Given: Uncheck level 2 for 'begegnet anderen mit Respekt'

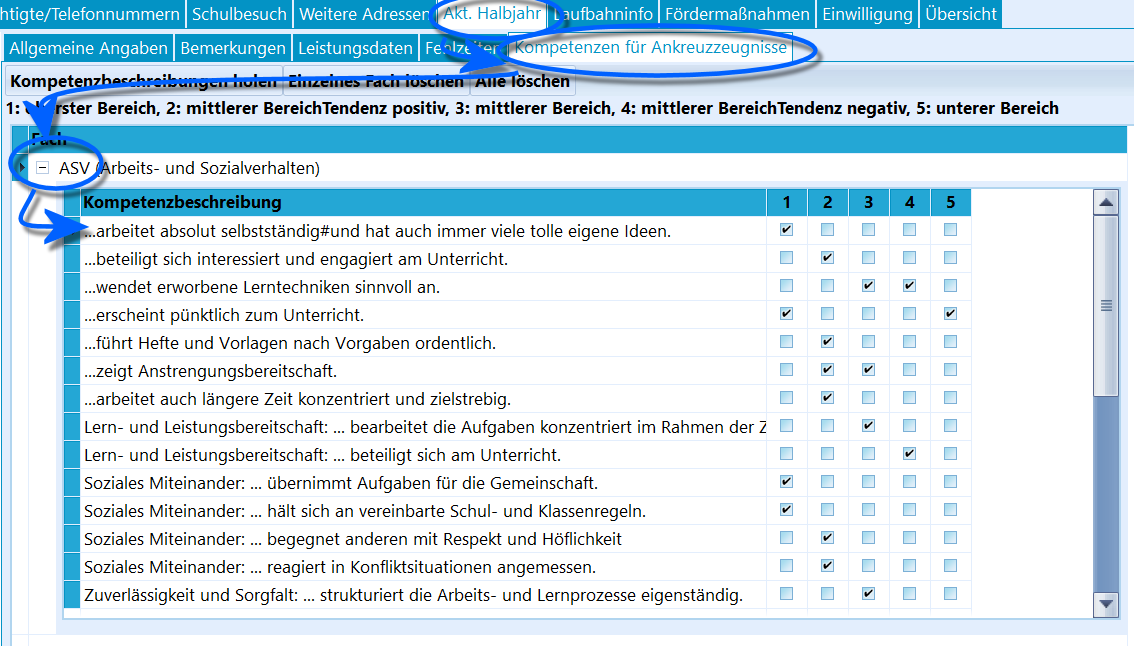Looking at the screenshot, I should (x=827, y=537).
